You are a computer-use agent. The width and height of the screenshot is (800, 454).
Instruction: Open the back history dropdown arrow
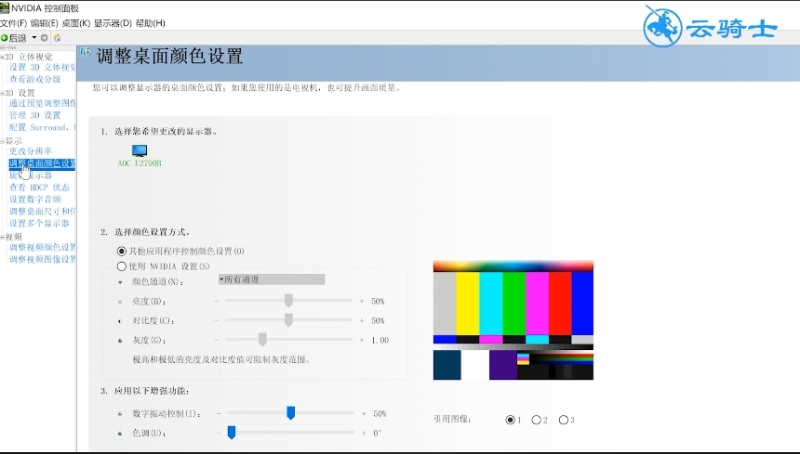point(34,37)
